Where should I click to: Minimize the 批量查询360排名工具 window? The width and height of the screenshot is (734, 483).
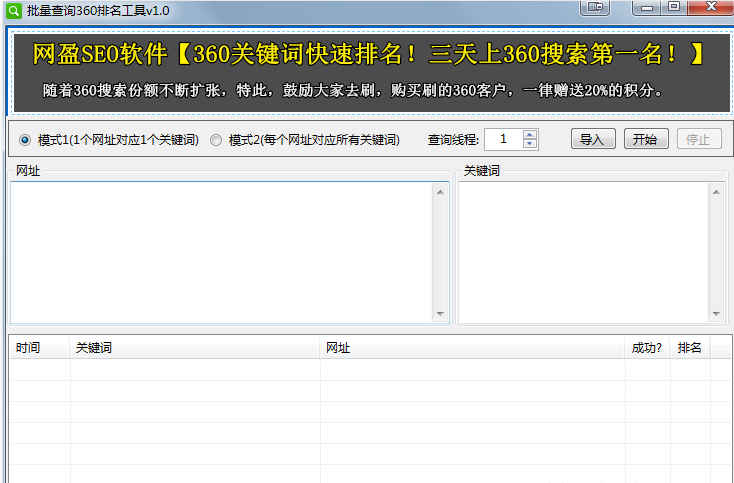point(647,7)
